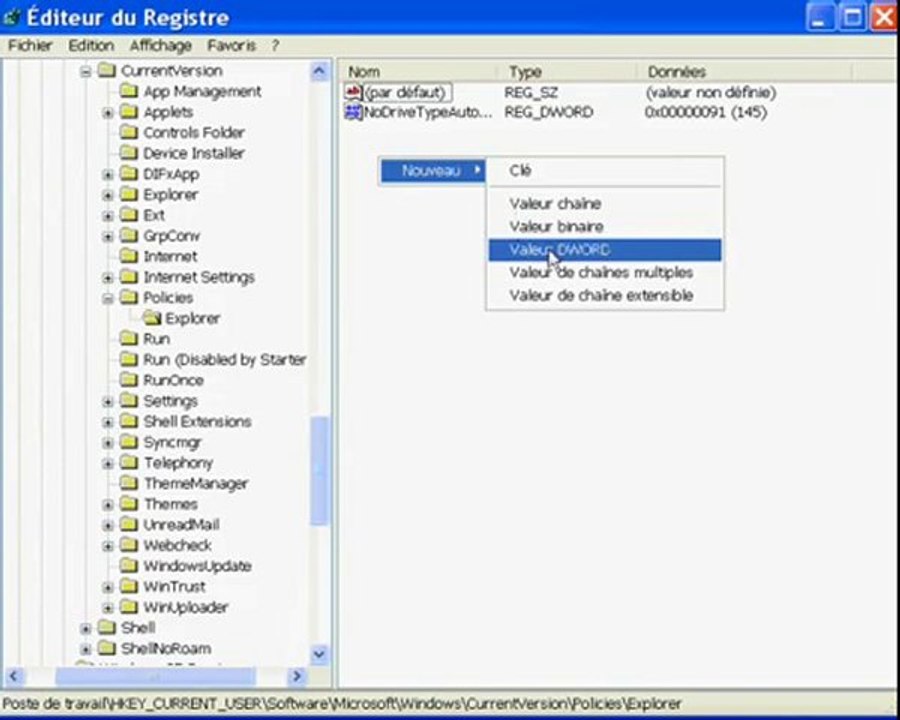Viewport: 900px width, 720px height.
Task: Expand the Ext key
Action: pyautogui.click(x=108, y=216)
